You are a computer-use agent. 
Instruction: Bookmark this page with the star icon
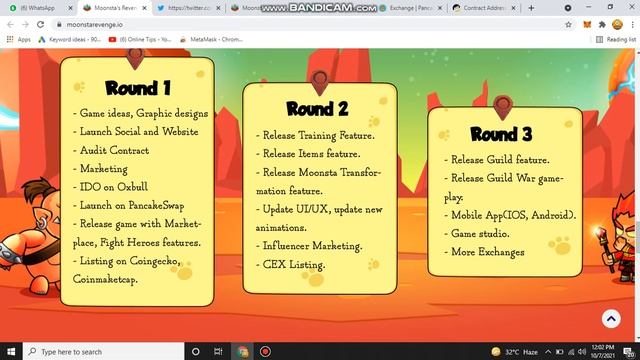568,24
